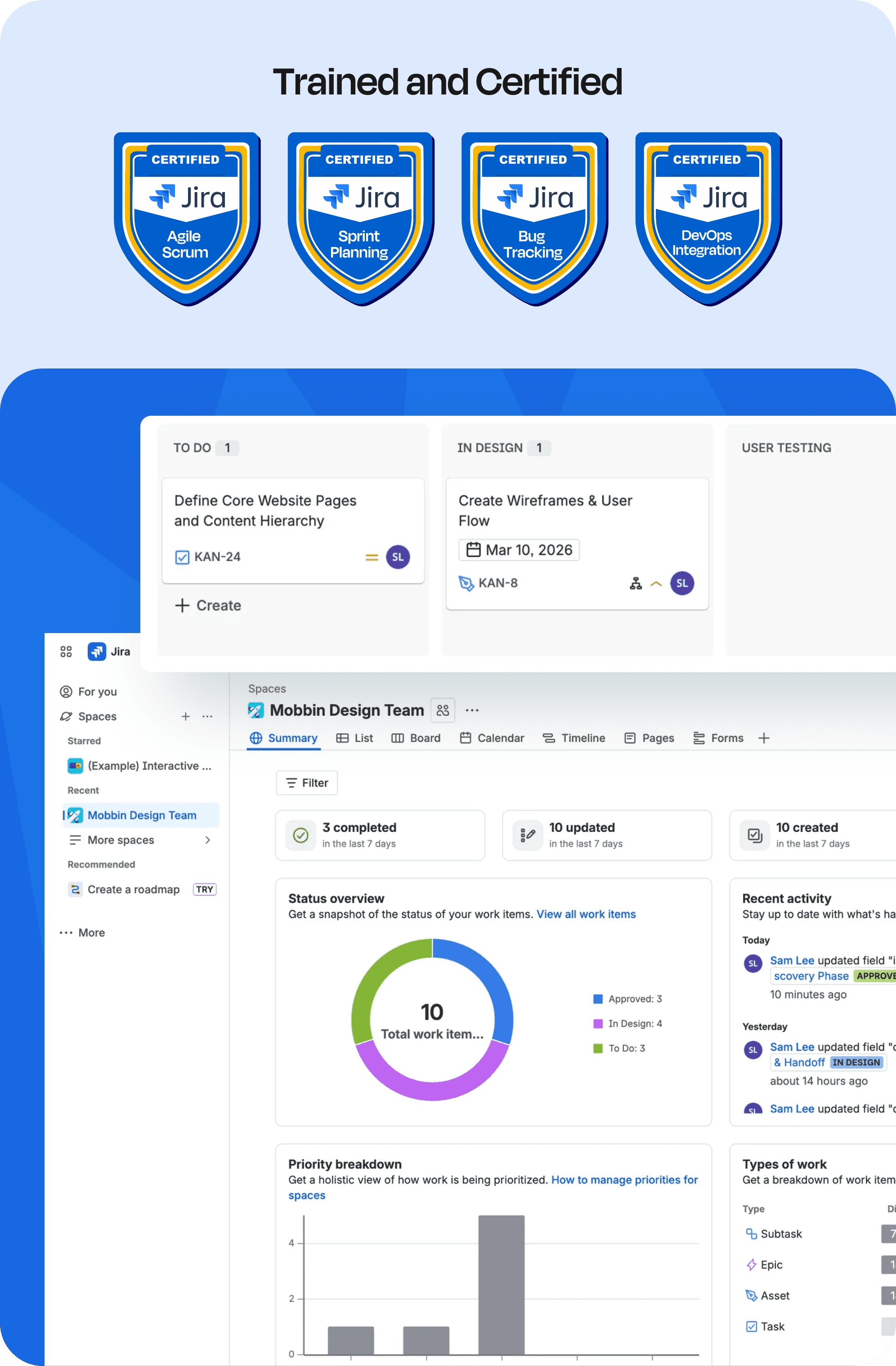Click the IN DESIGN status badge
The width and height of the screenshot is (896, 1366).
856,1062
